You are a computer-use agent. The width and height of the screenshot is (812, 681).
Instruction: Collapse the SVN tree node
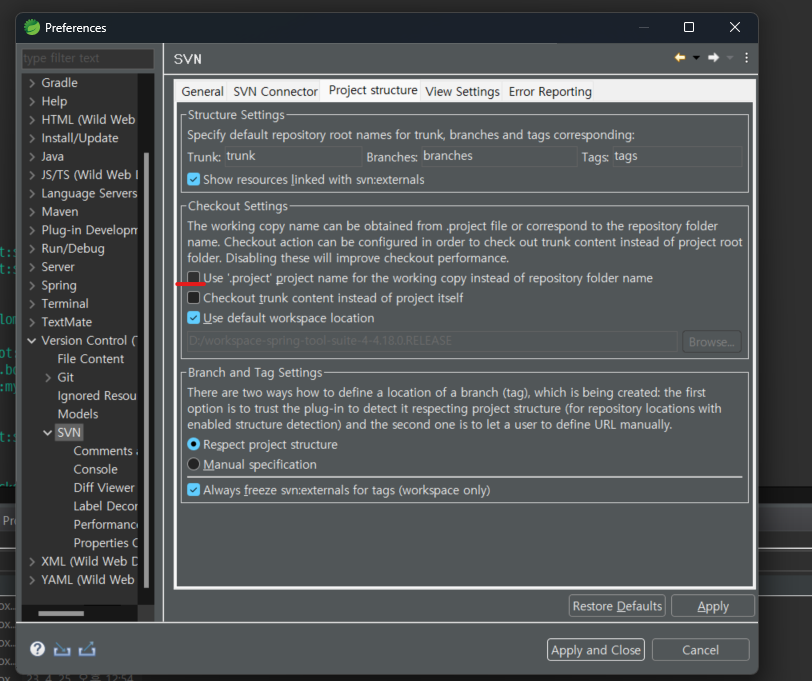tap(48, 432)
